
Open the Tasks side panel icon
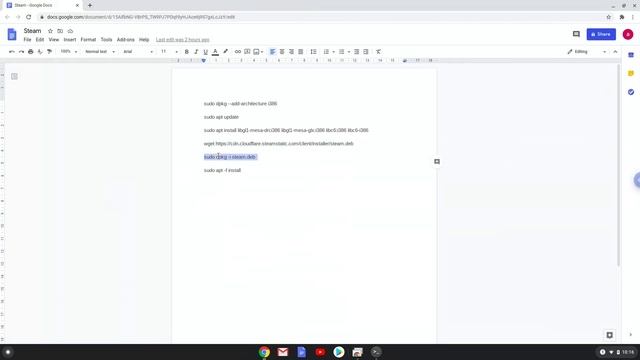(x=631, y=92)
